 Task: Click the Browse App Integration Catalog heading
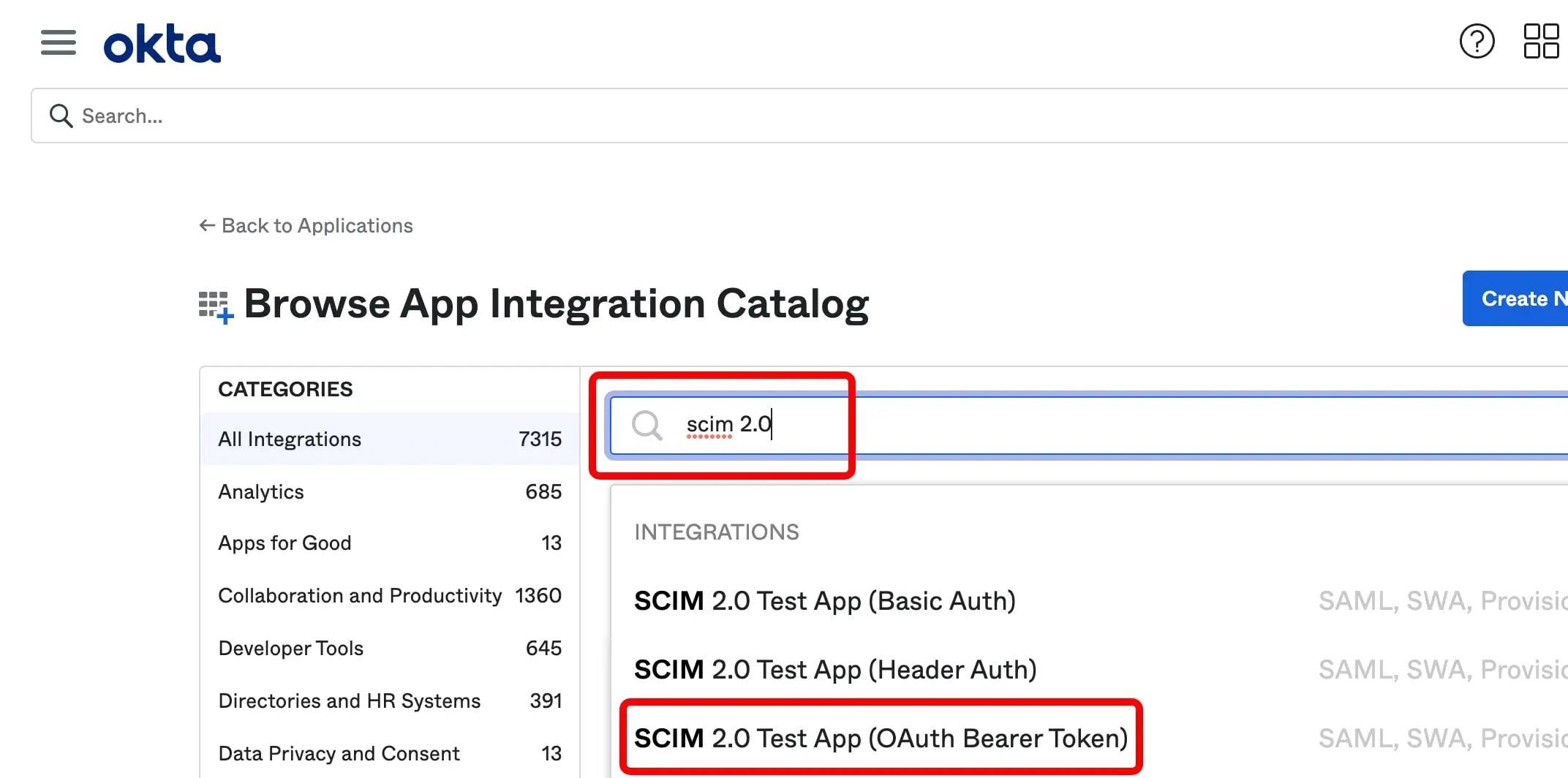(556, 303)
